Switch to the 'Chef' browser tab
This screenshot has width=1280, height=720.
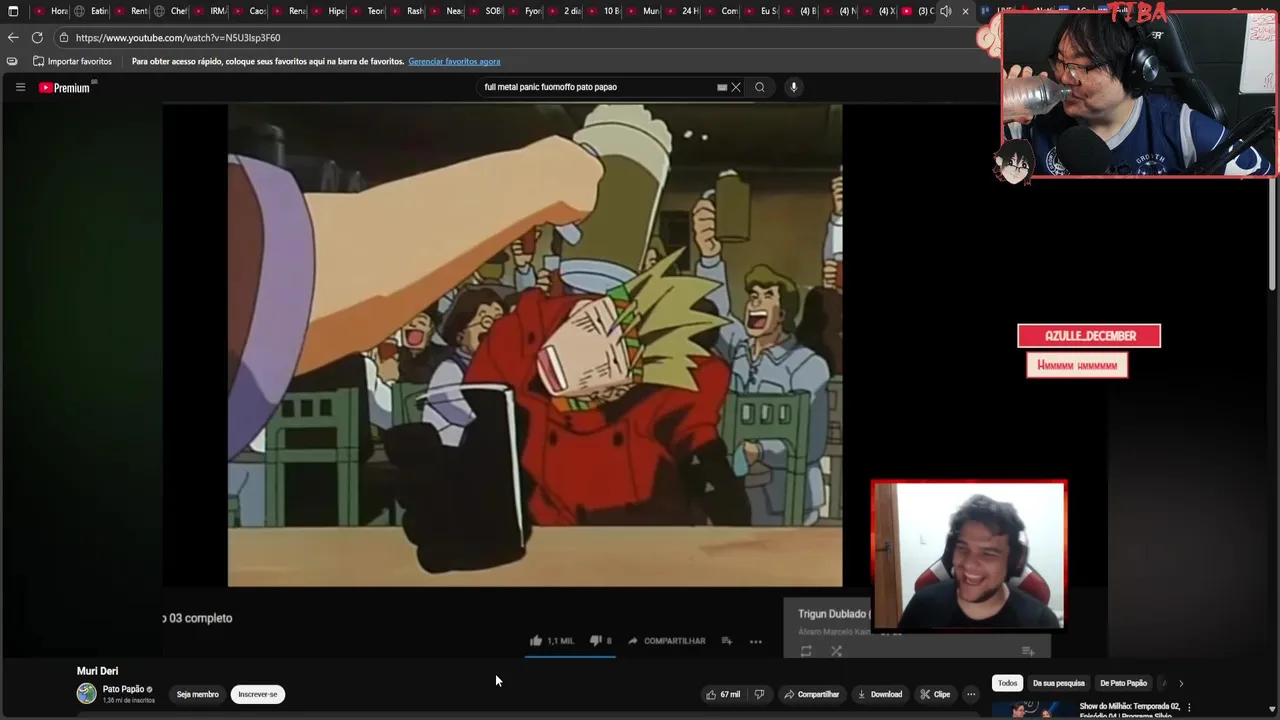click(x=170, y=11)
